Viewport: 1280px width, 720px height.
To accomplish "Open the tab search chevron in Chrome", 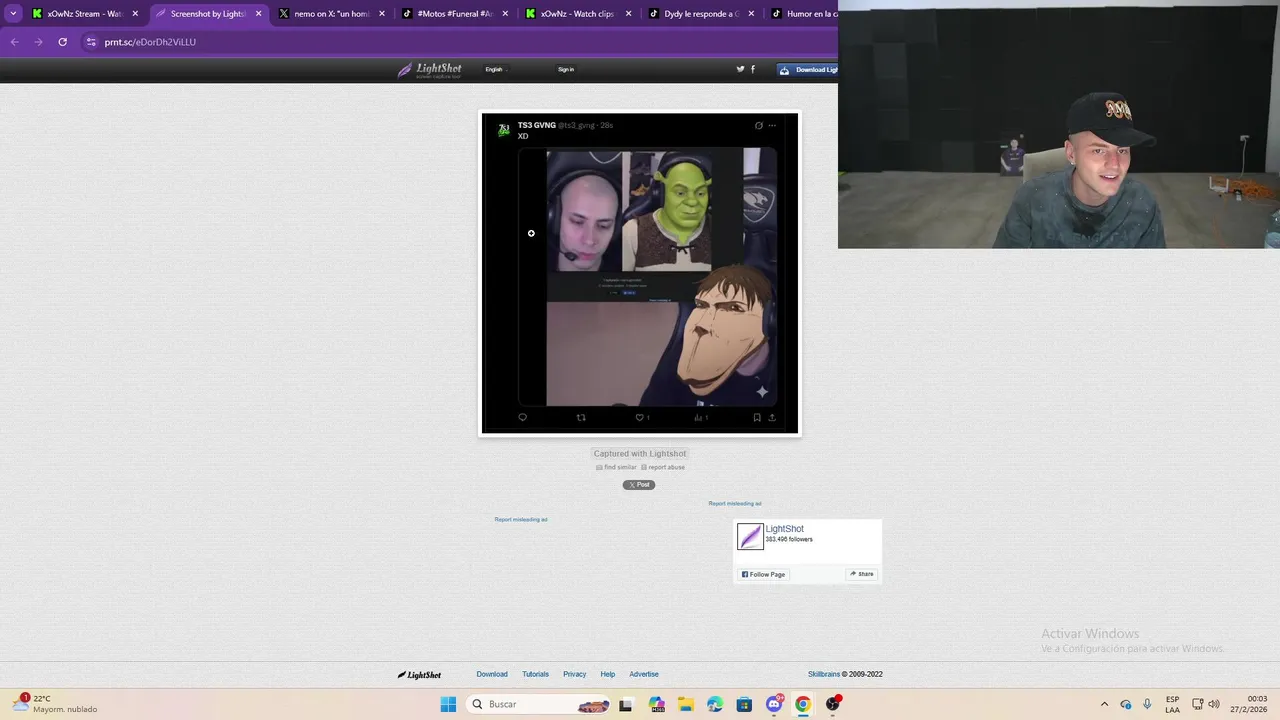I will pos(13,14).
